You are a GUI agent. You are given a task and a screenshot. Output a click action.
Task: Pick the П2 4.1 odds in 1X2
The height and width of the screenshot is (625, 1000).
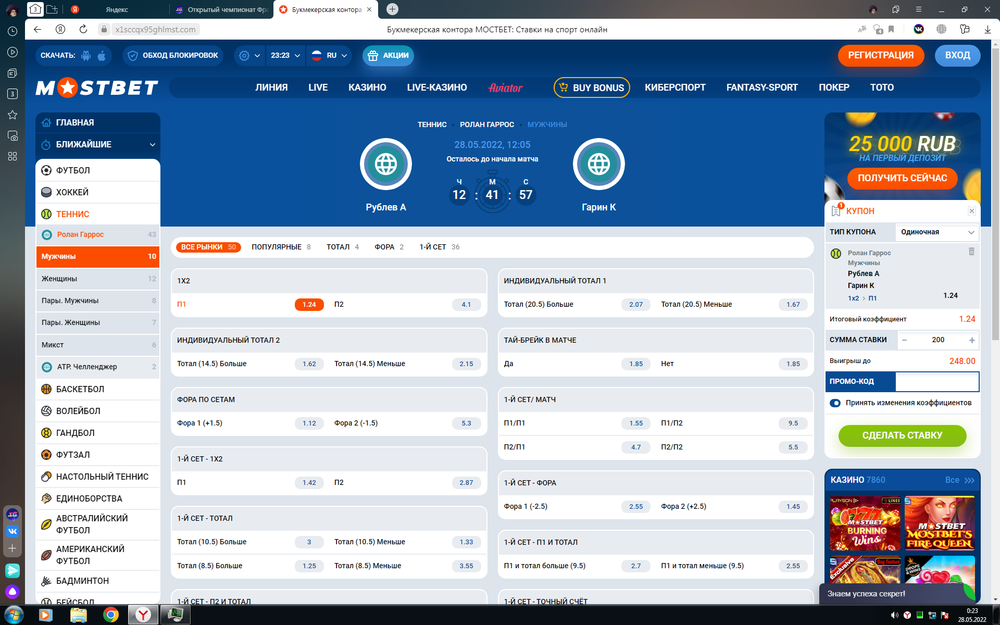(466, 305)
